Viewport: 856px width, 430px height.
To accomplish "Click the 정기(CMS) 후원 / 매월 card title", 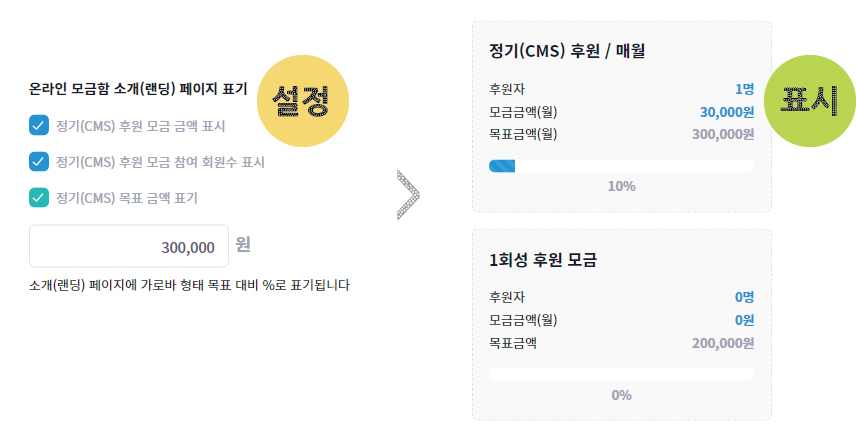I will (560, 51).
